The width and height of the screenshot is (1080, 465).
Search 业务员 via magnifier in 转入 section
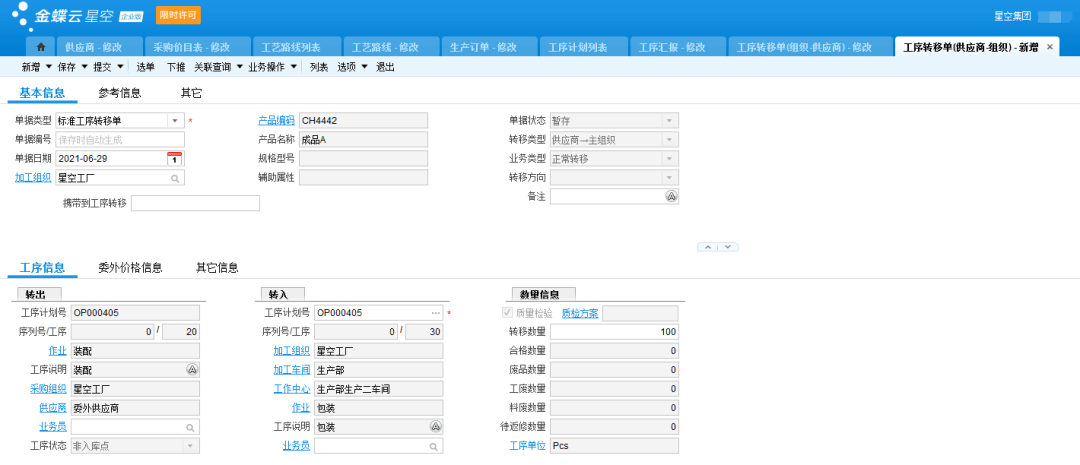pos(433,446)
